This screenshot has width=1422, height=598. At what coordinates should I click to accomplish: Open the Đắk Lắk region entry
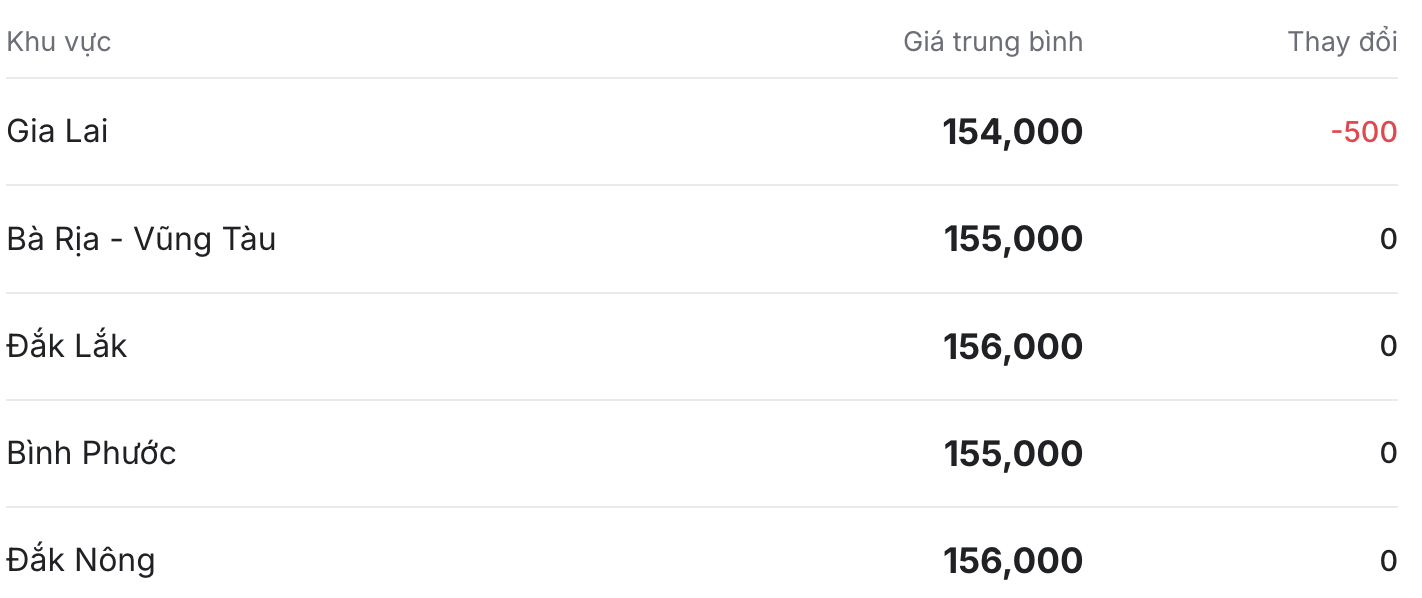coord(67,346)
